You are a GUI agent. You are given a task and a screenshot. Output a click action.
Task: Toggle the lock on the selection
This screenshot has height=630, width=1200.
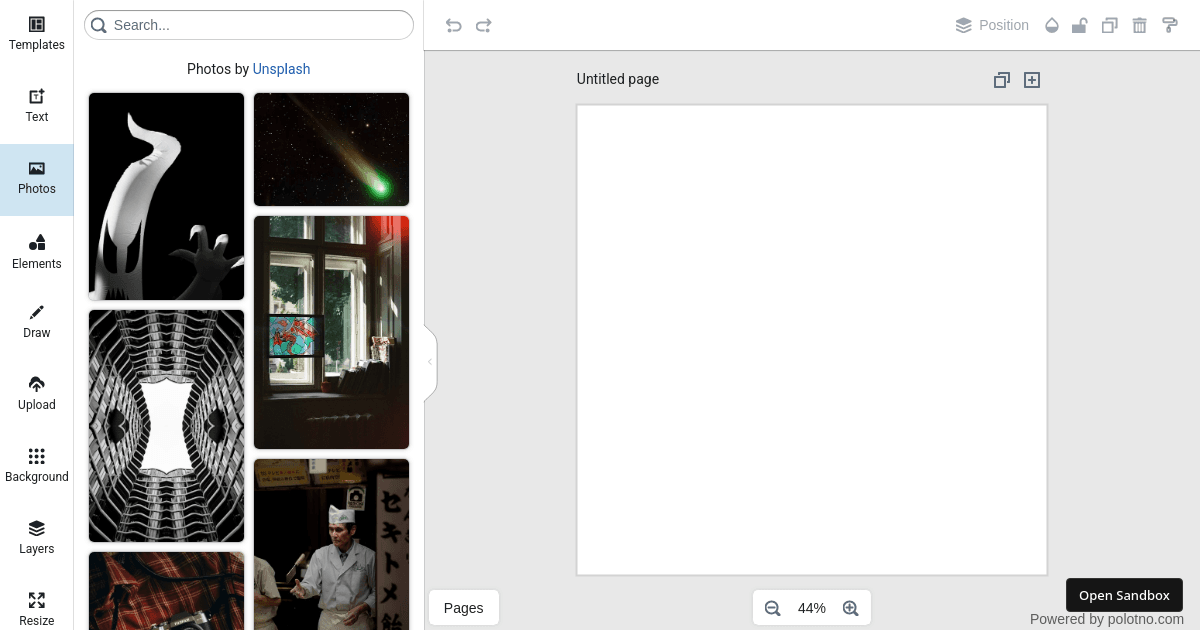pyautogui.click(x=1079, y=25)
